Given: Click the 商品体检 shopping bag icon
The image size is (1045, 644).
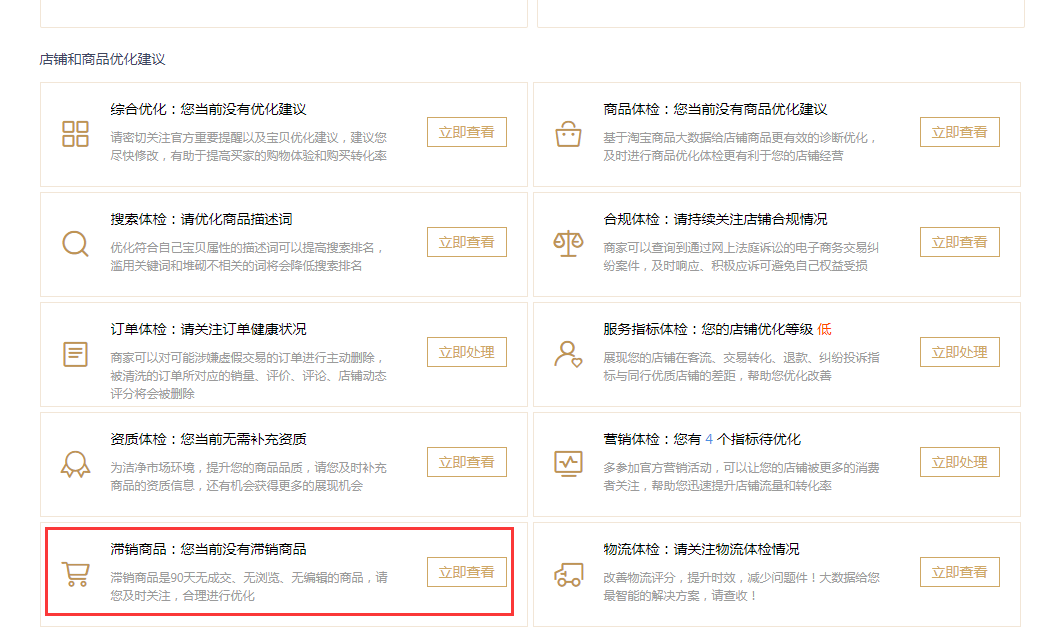Looking at the screenshot, I should pyautogui.click(x=568, y=134).
